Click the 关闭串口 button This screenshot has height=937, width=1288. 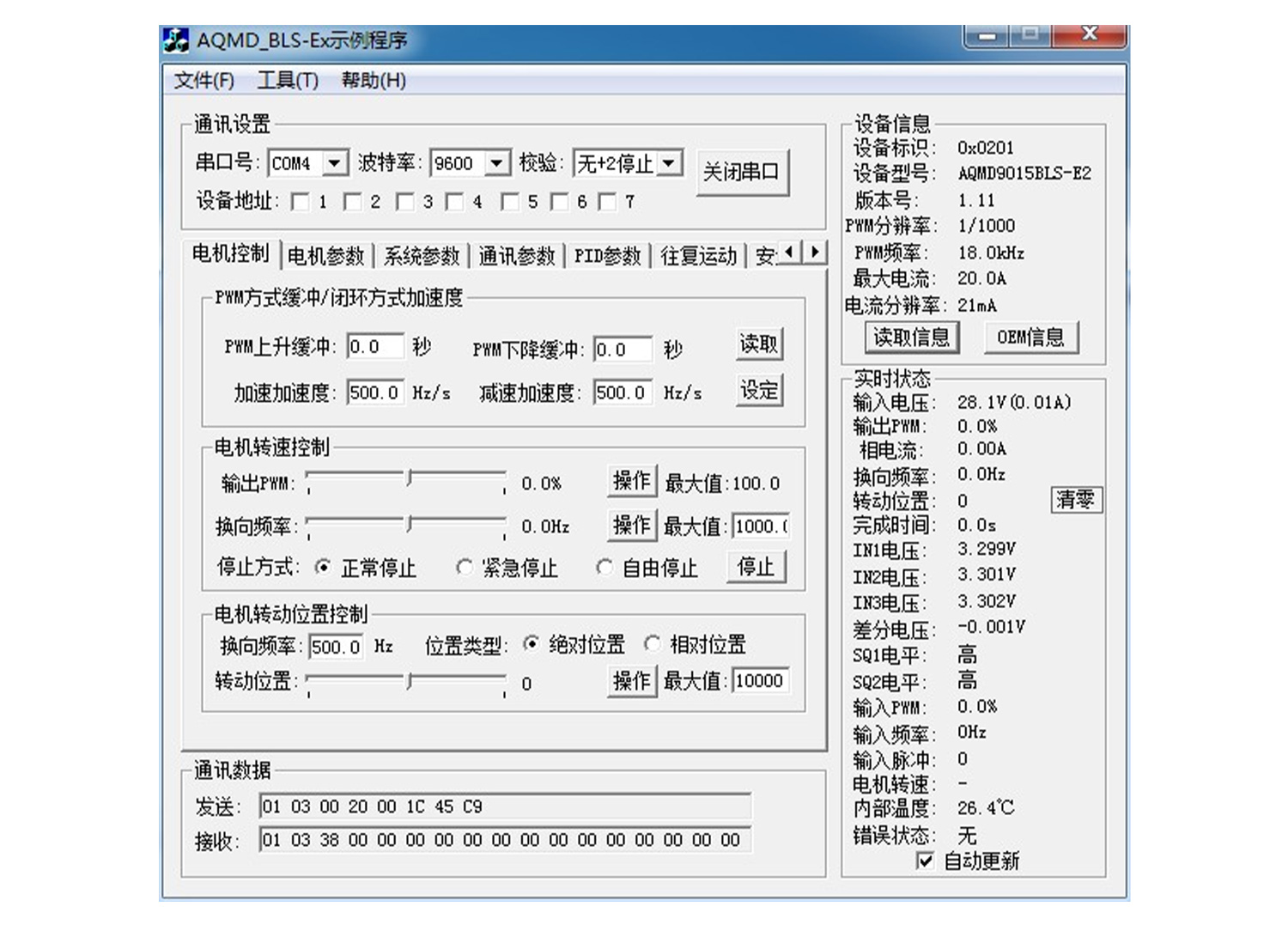tap(742, 172)
